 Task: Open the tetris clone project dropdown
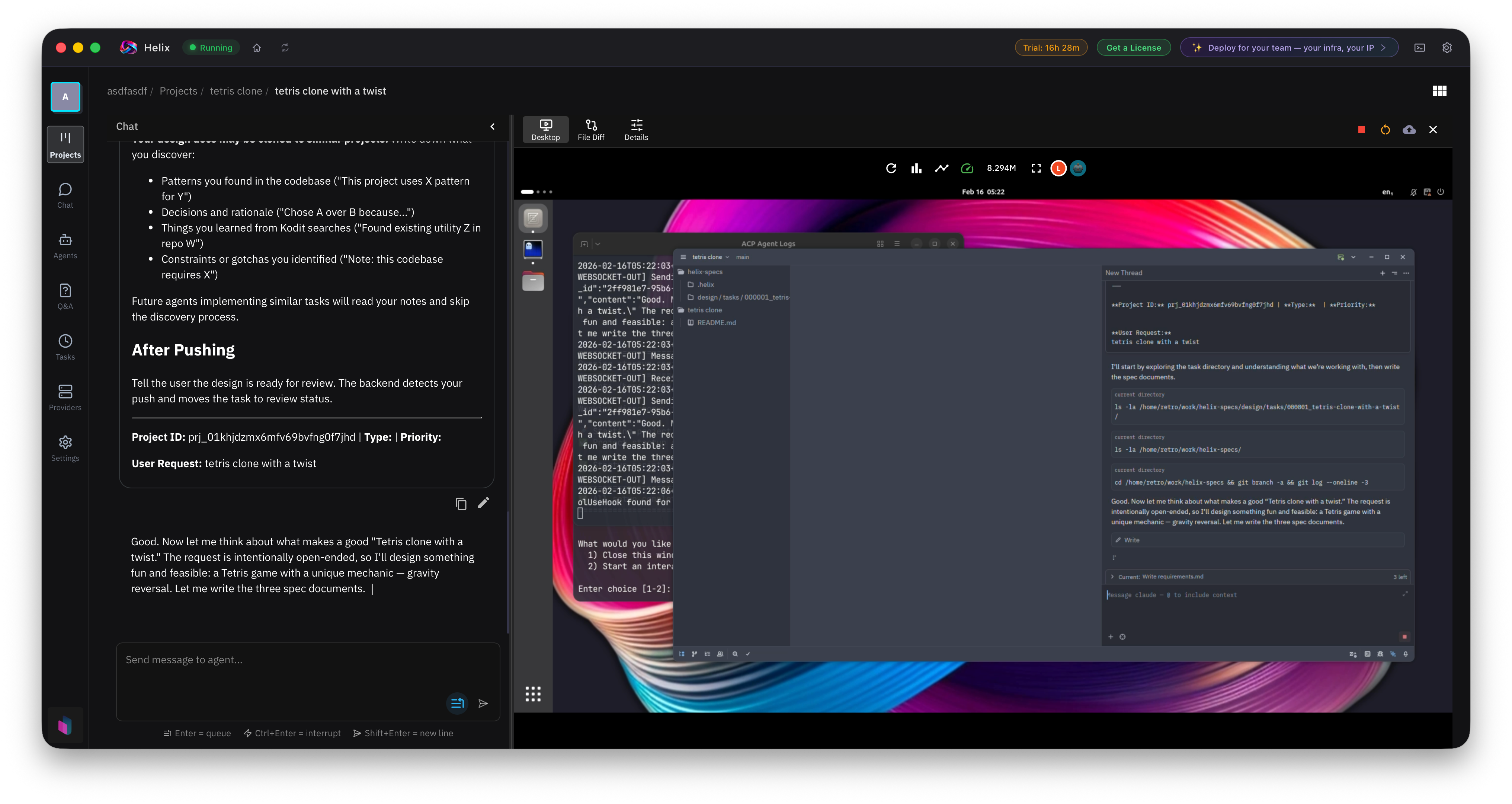pos(710,257)
